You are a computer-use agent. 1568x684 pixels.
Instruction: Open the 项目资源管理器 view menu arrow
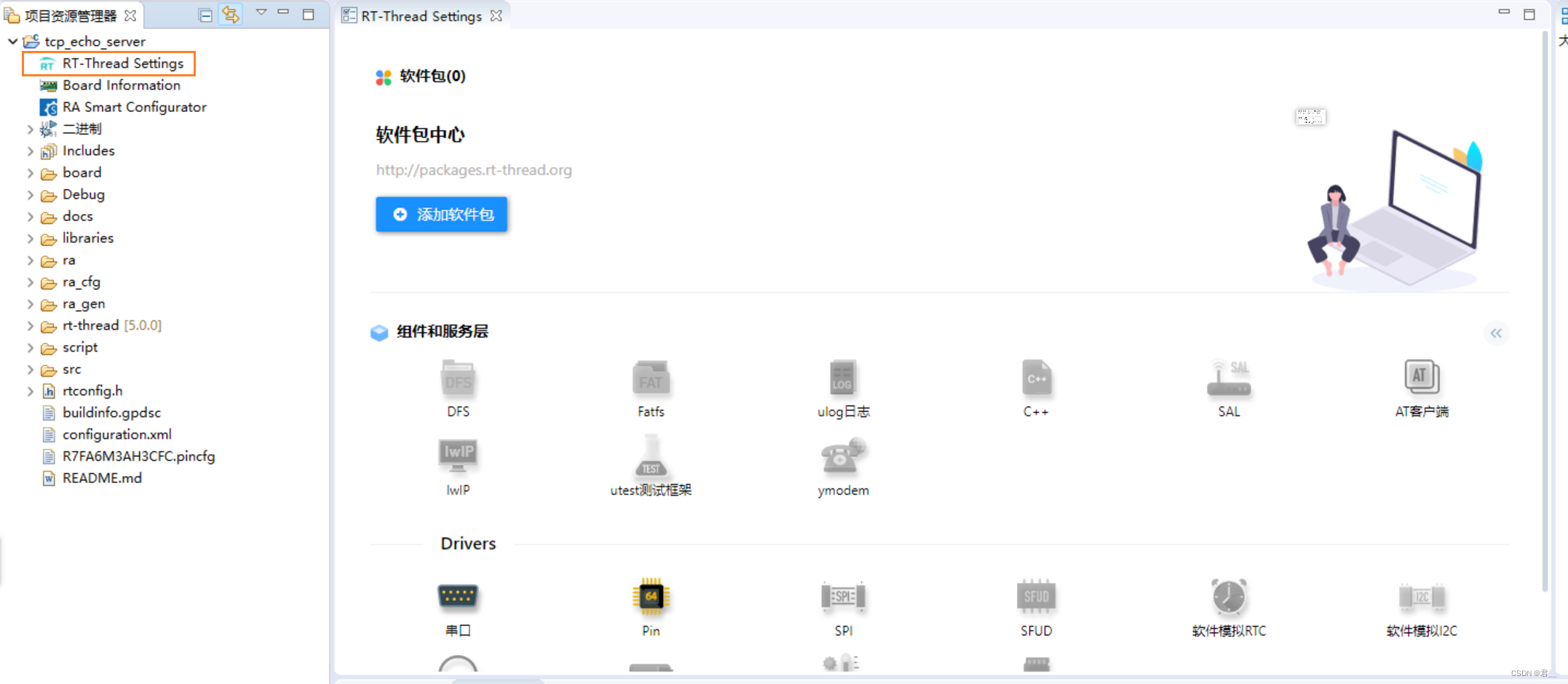tap(261, 13)
